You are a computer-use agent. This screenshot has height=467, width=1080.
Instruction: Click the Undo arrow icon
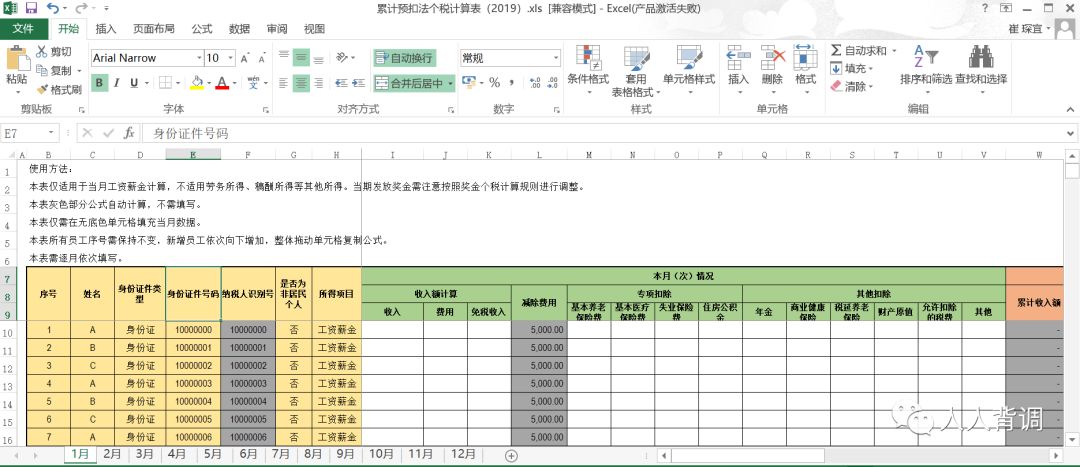(x=52, y=8)
